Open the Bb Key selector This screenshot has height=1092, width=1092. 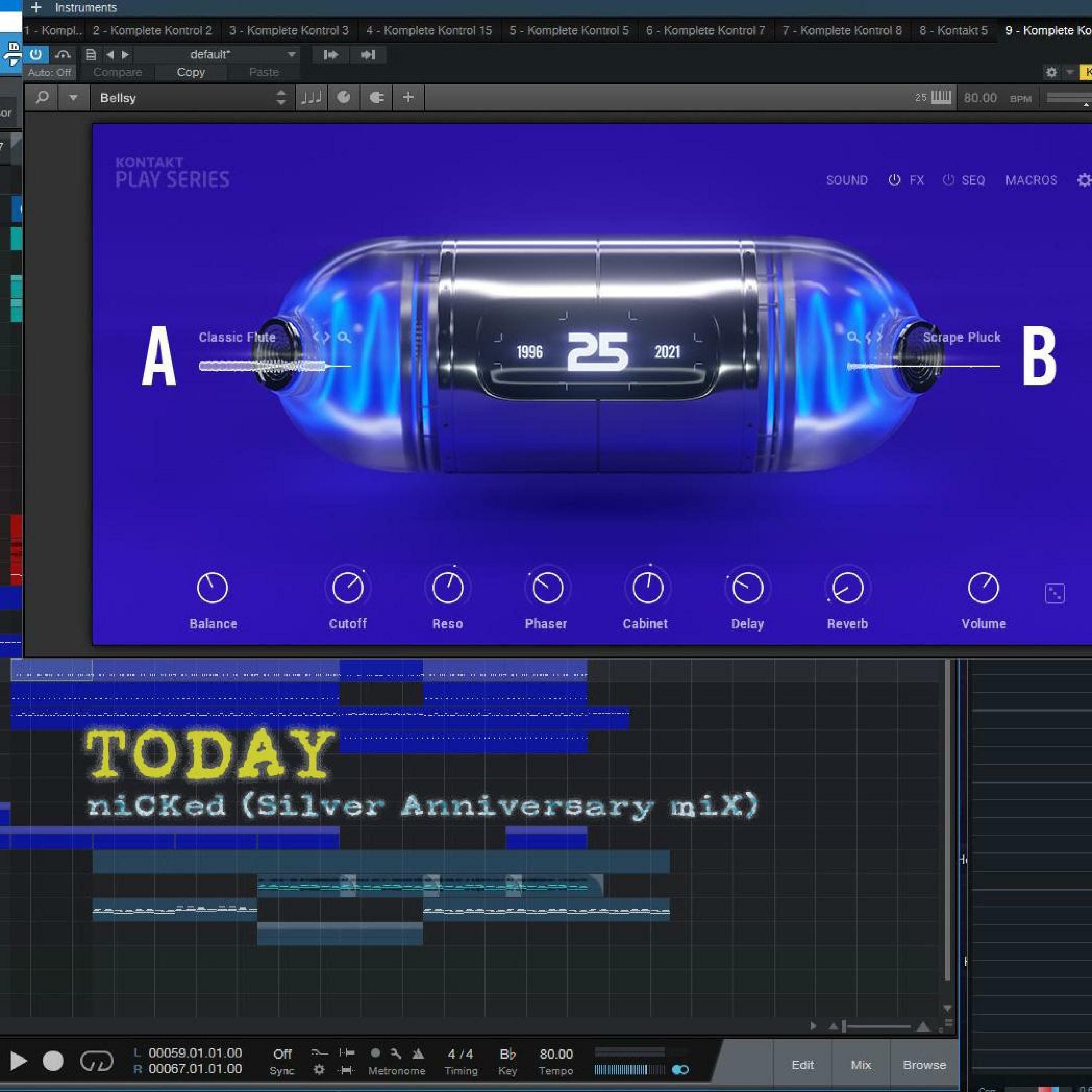pos(507,1054)
